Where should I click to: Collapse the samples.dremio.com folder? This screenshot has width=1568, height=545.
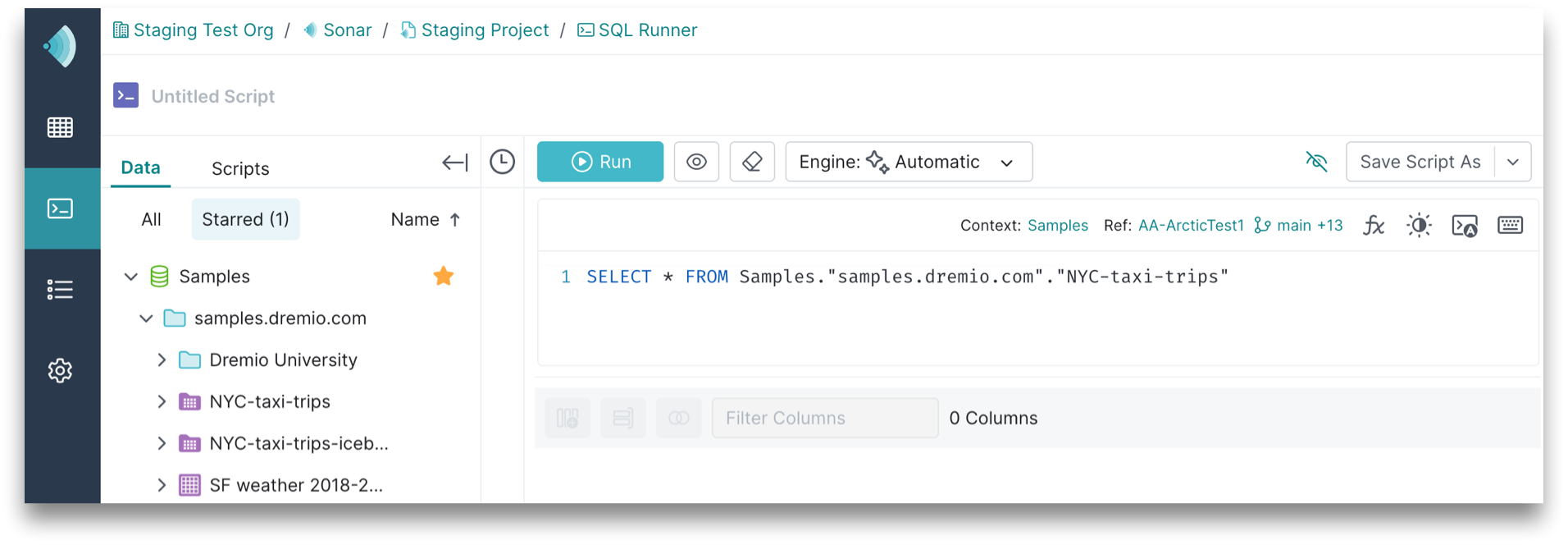(146, 318)
